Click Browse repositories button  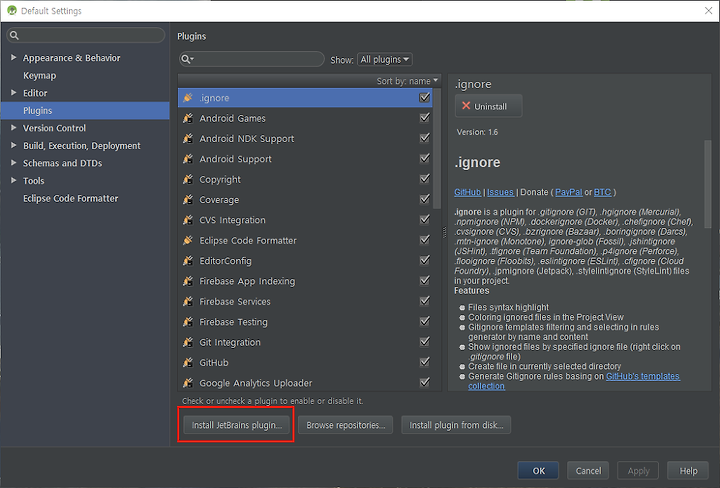click(345, 425)
